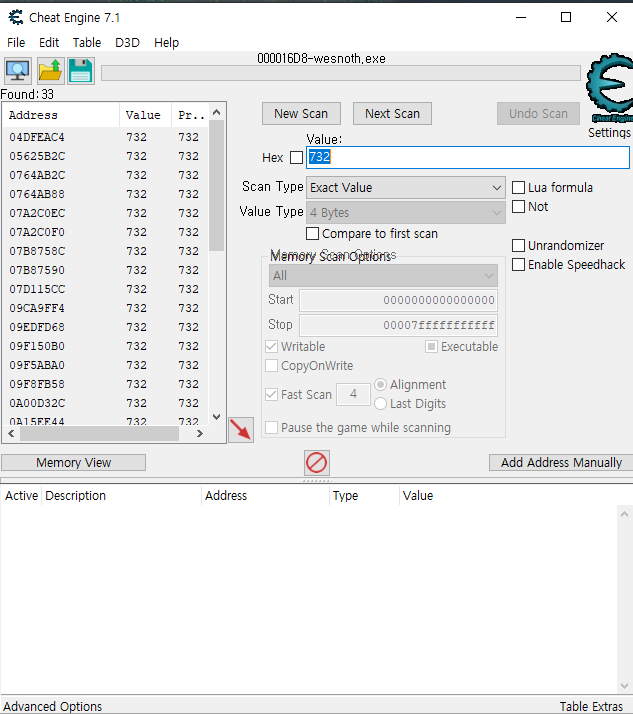Select address 09F8FB58 row
The image size is (633, 714).
click(106, 384)
